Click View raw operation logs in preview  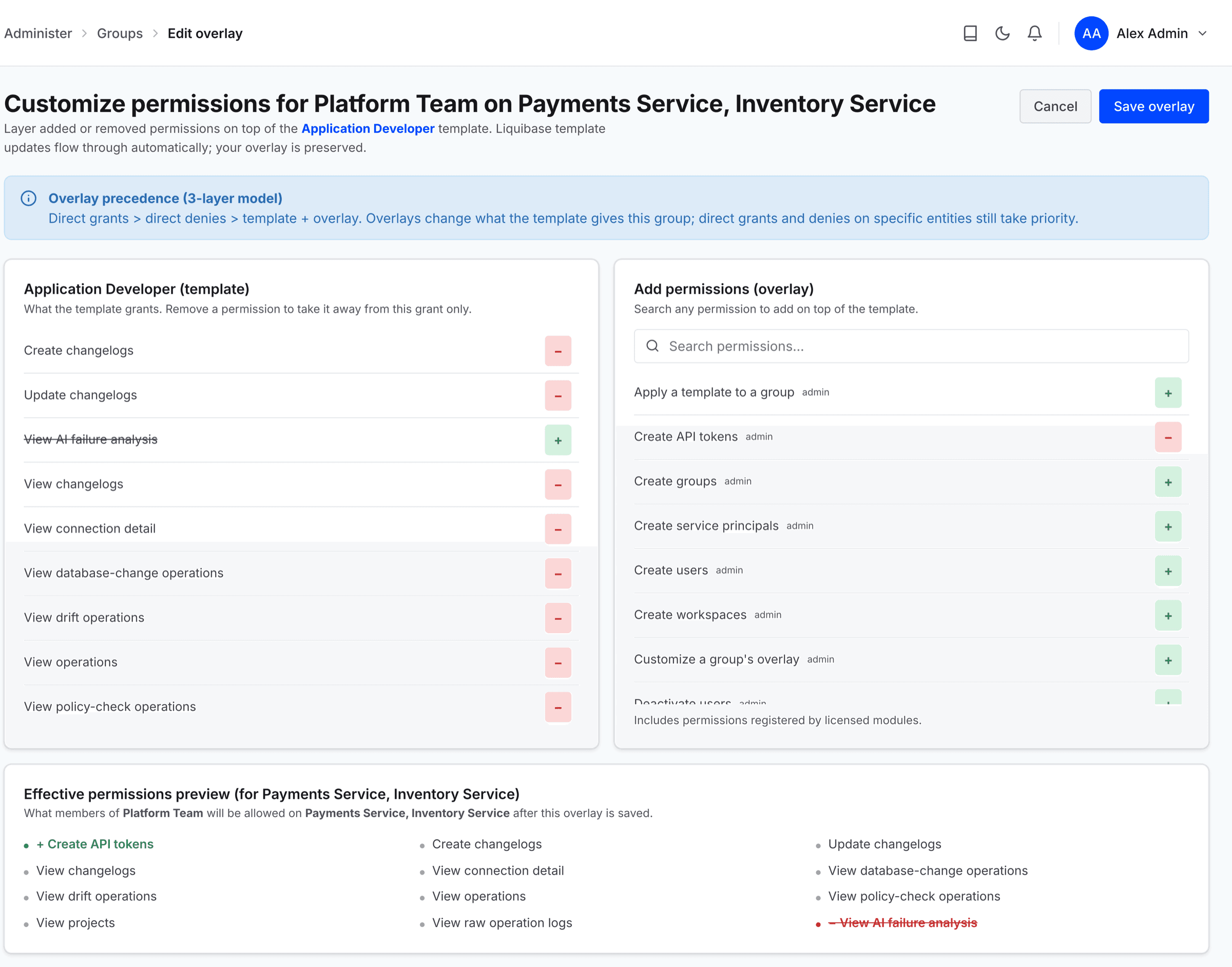pyautogui.click(x=502, y=922)
